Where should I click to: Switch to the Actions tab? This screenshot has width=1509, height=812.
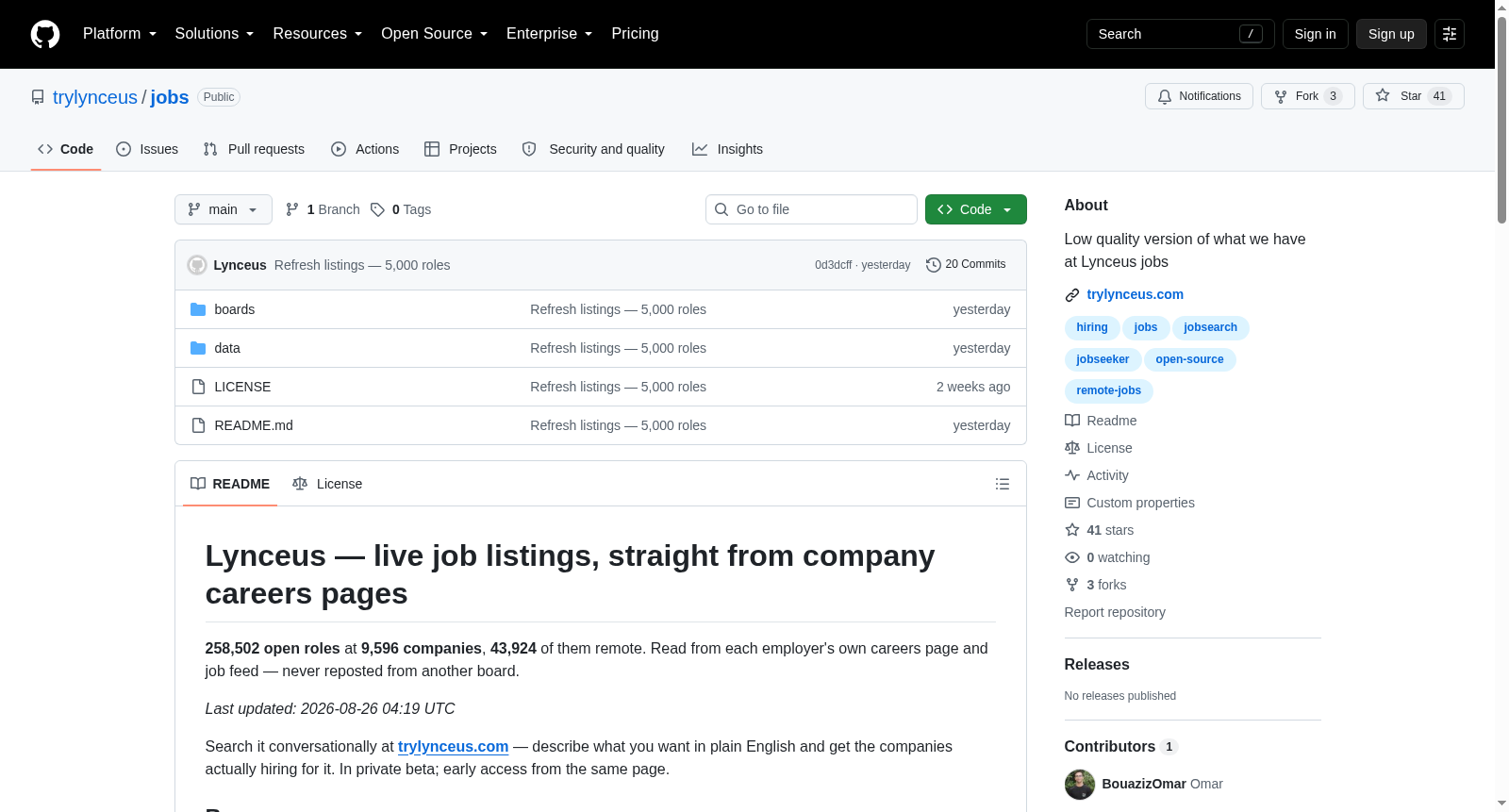pos(365,149)
